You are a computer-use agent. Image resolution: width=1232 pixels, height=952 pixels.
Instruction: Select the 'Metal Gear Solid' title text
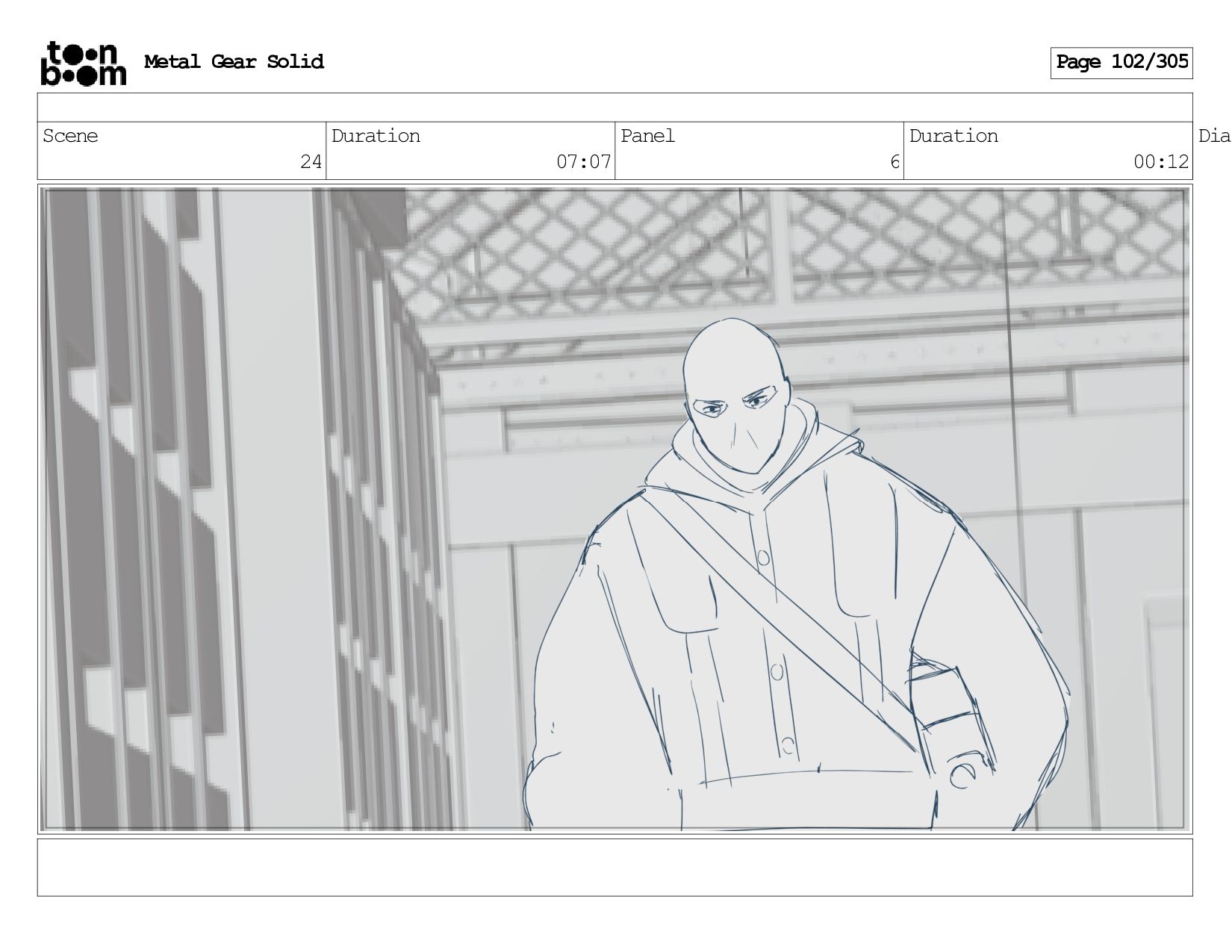point(234,62)
